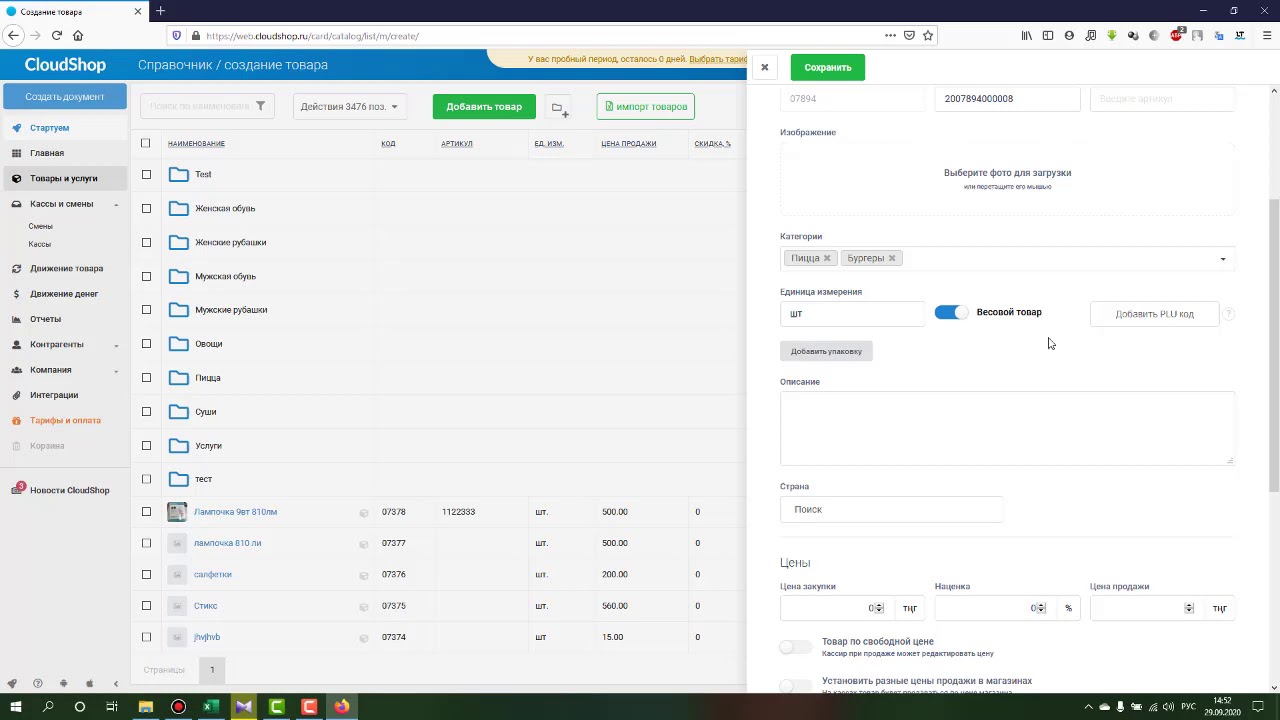The width and height of the screenshot is (1280, 720).
Task: Open Новости CloudShop notifications icon
Action: (x=18, y=489)
